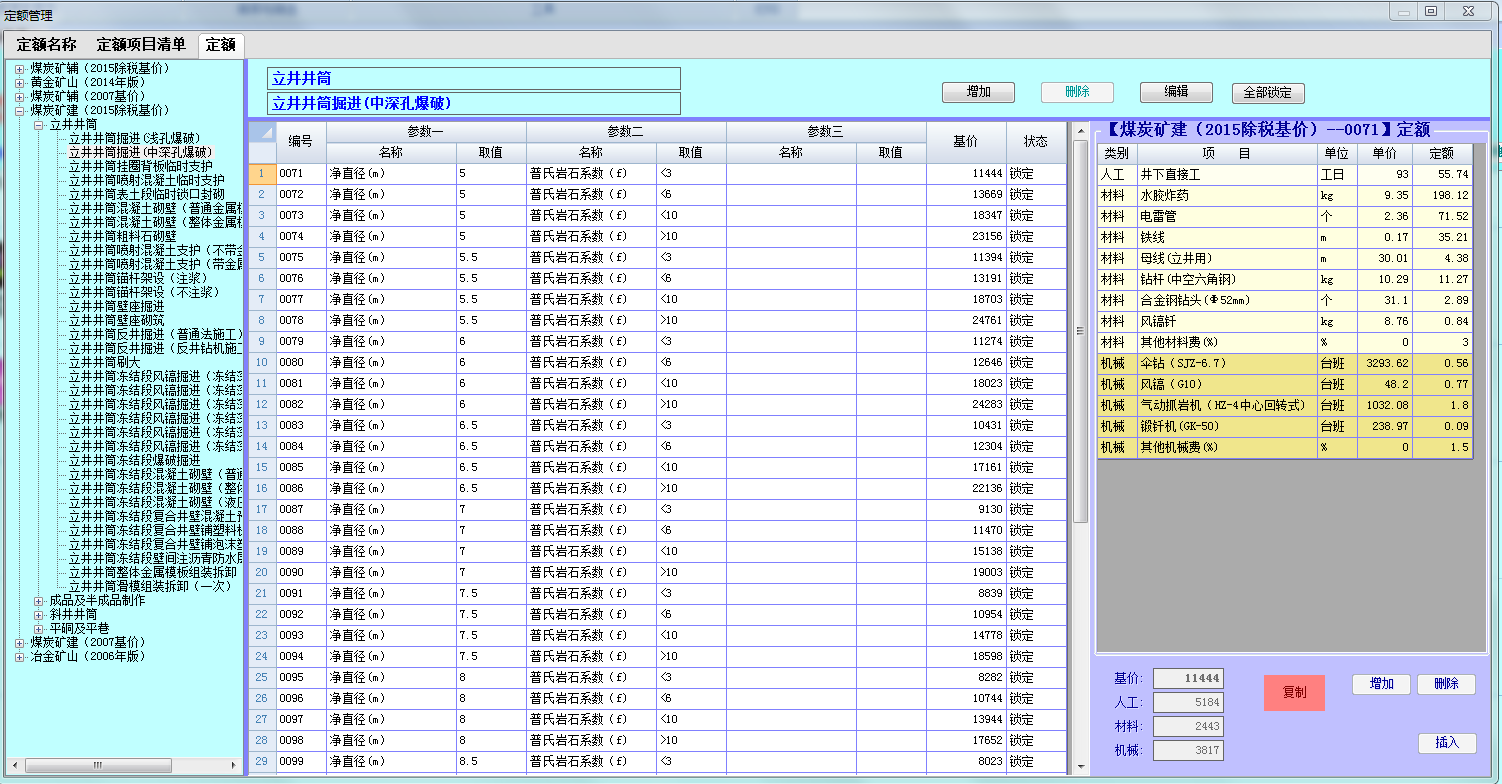Click the 材料 field showing 2443

(x=1188, y=726)
